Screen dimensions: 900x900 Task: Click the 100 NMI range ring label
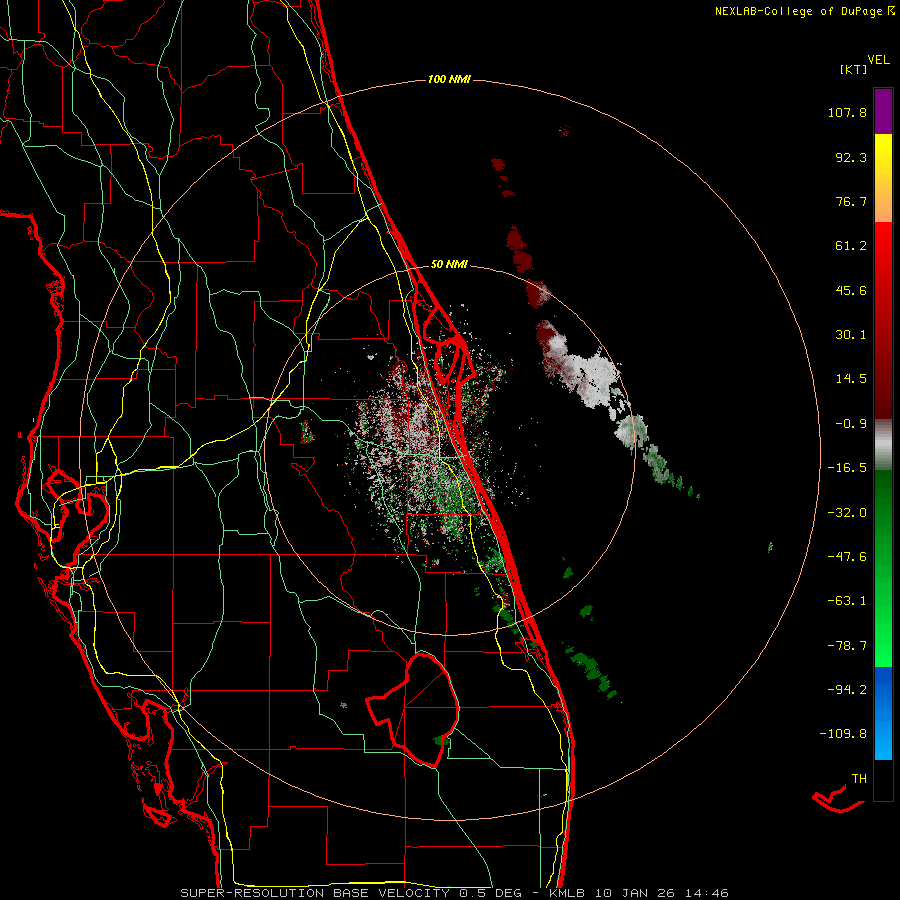tap(449, 79)
